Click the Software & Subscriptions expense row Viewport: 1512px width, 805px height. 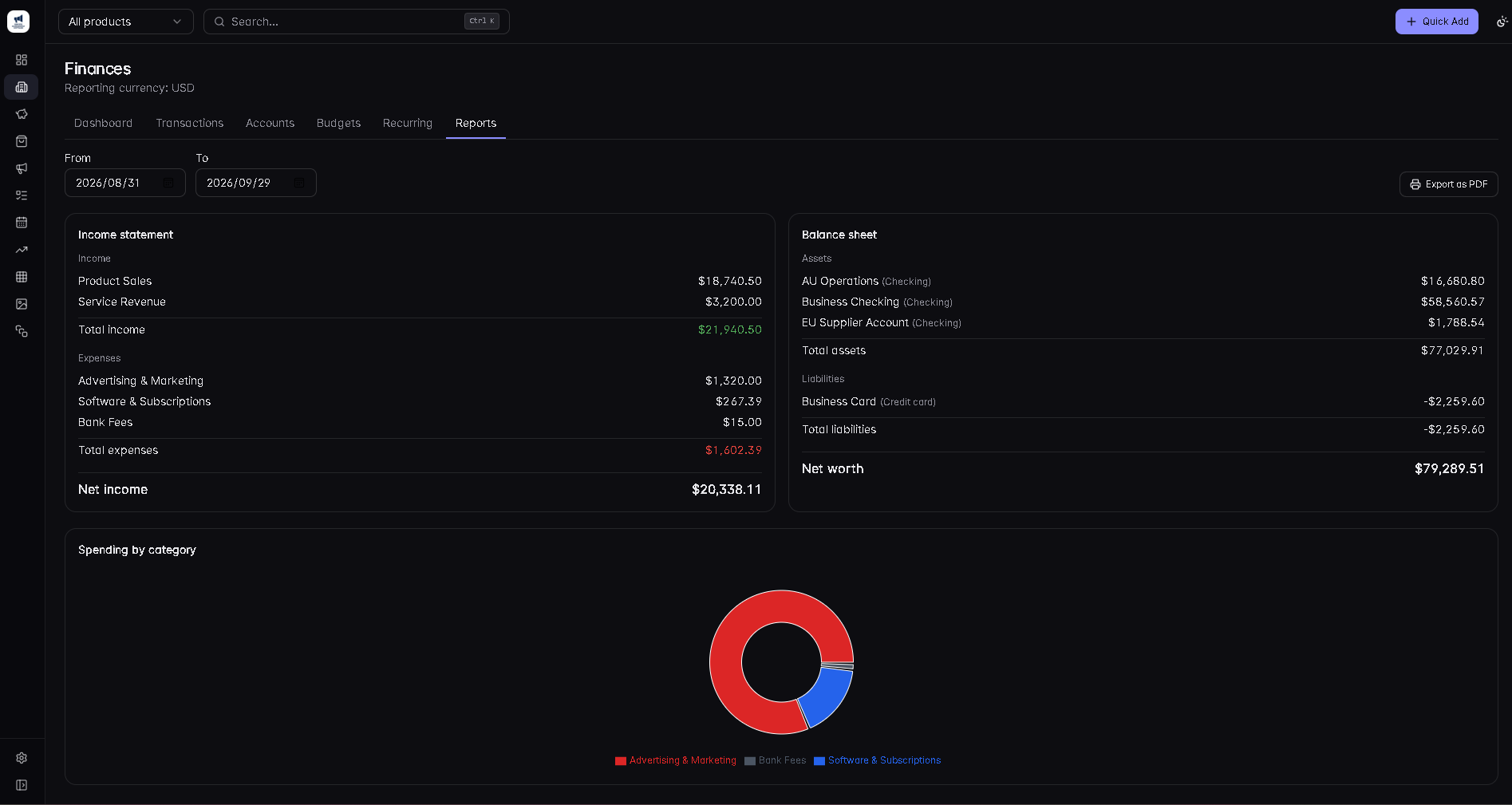point(420,401)
